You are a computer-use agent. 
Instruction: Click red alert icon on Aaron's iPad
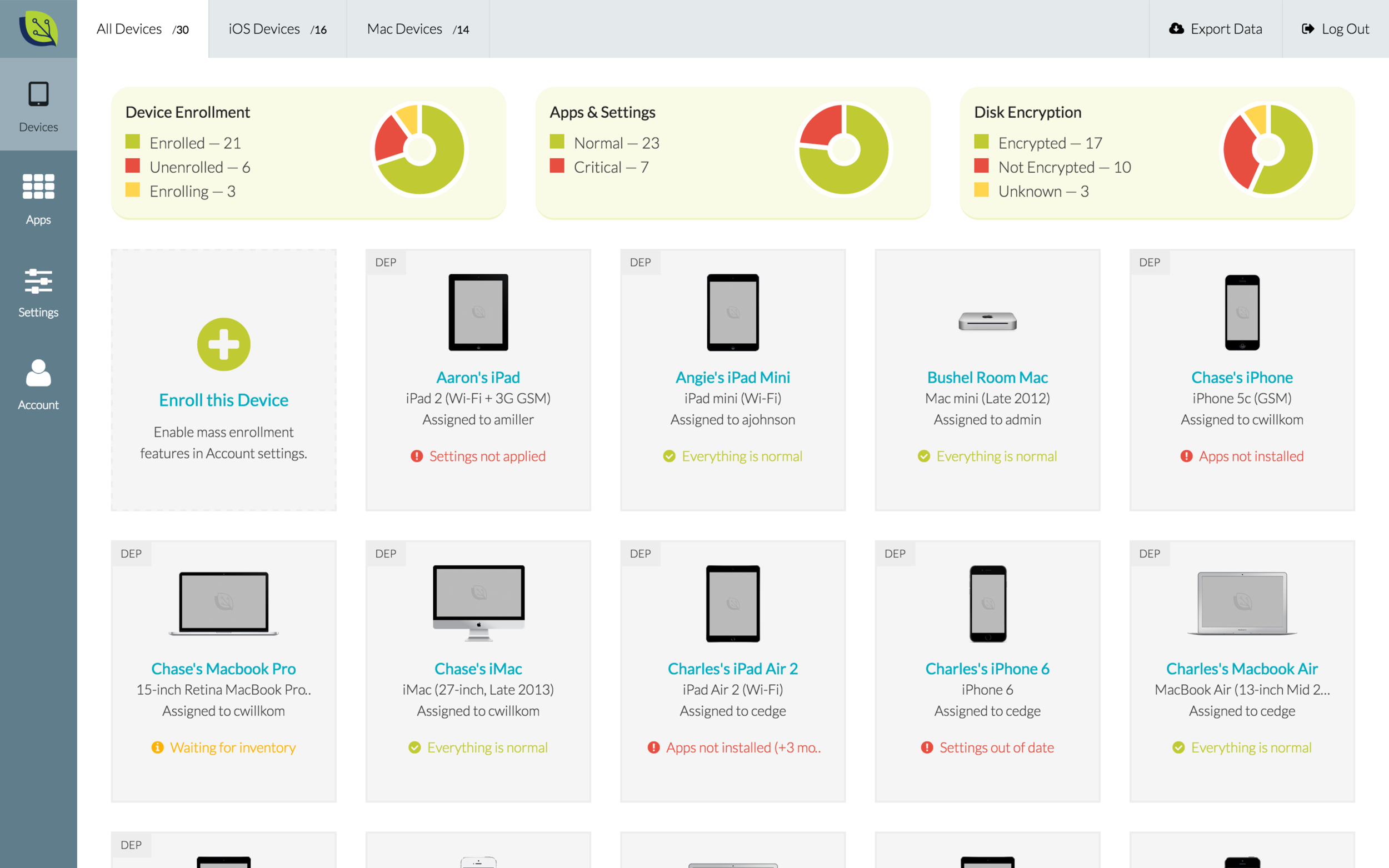click(x=417, y=456)
